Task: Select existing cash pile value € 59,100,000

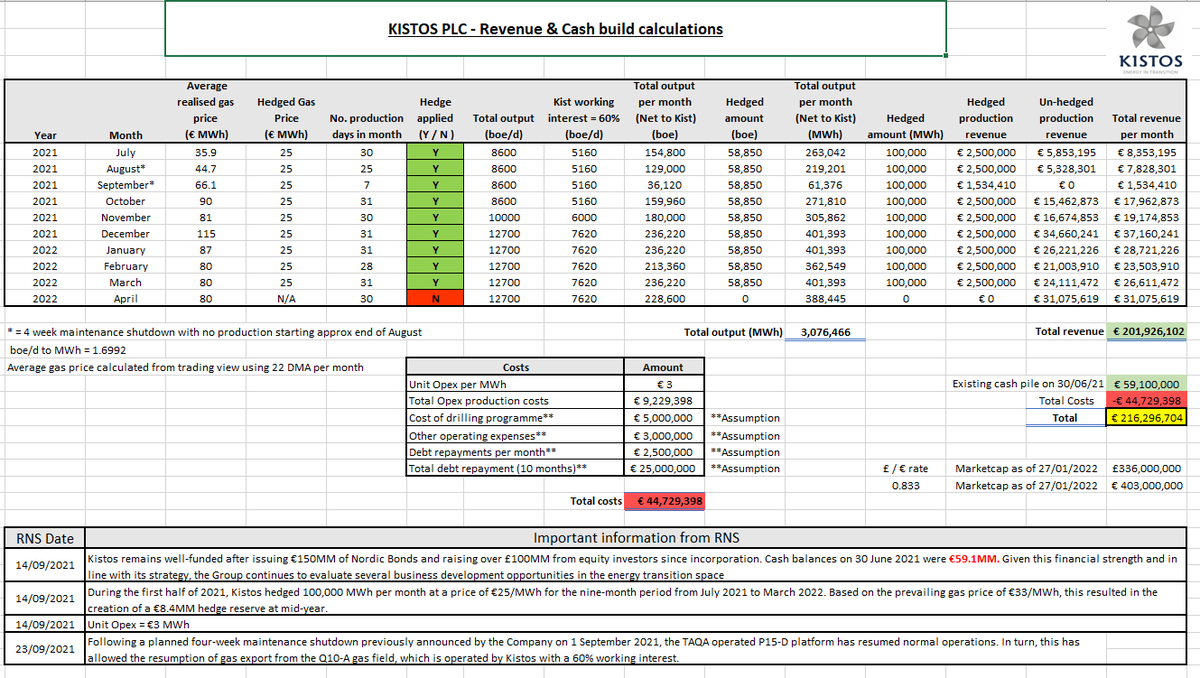Action: [x=1146, y=384]
